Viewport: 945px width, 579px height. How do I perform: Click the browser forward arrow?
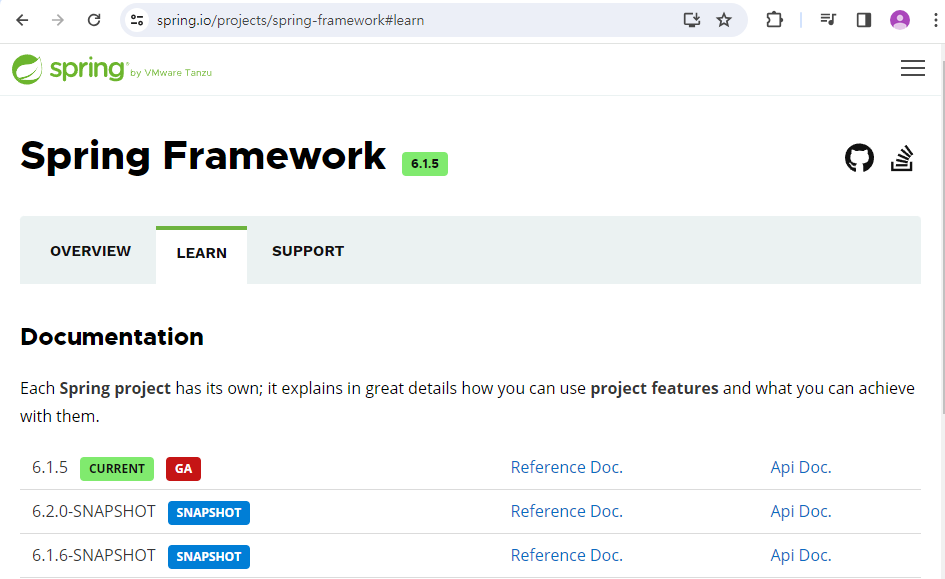pos(58,20)
